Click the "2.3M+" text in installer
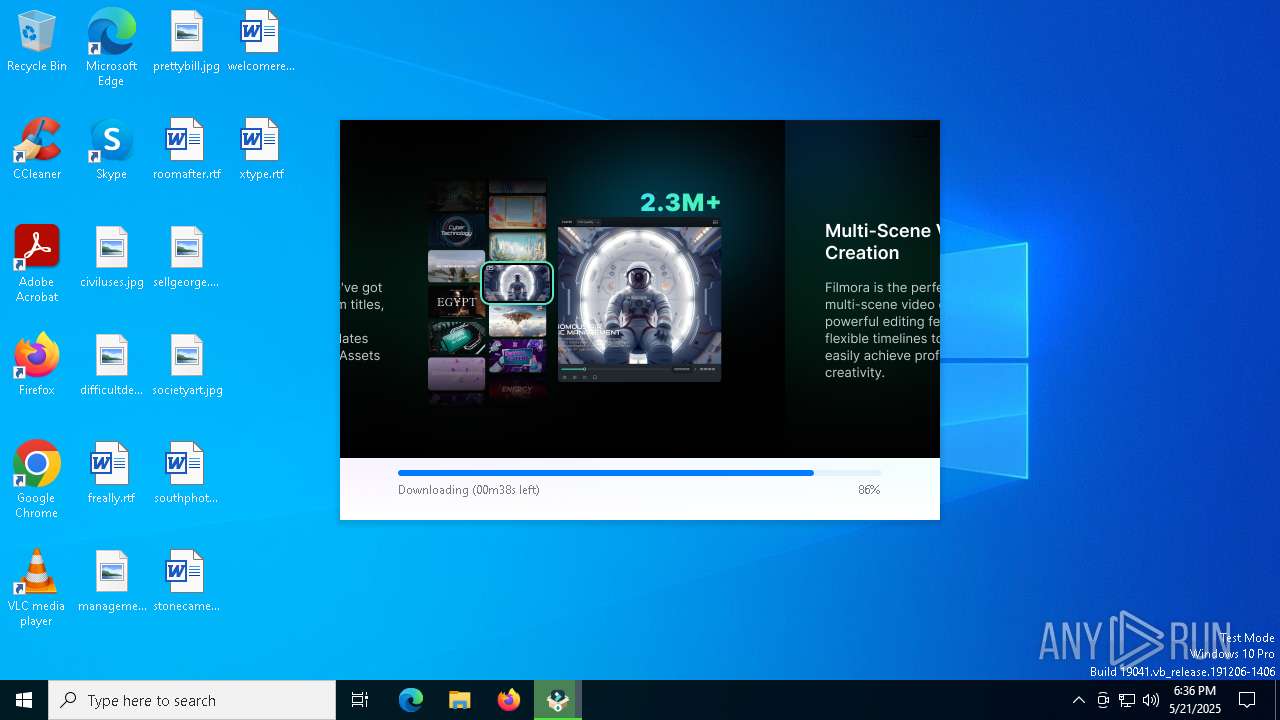This screenshot has width=1280, height=720. [680, 202]
